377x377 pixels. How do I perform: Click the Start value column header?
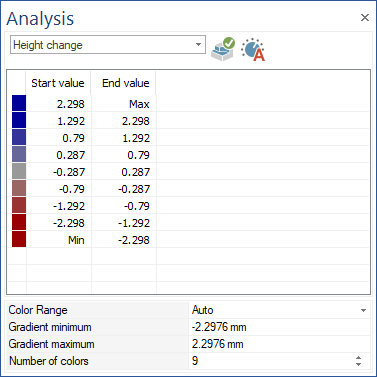[58, 83]
